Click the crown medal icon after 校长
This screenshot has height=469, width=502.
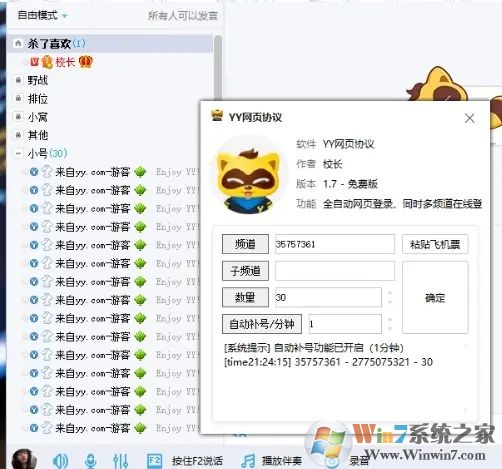click(x=86, y=62)
